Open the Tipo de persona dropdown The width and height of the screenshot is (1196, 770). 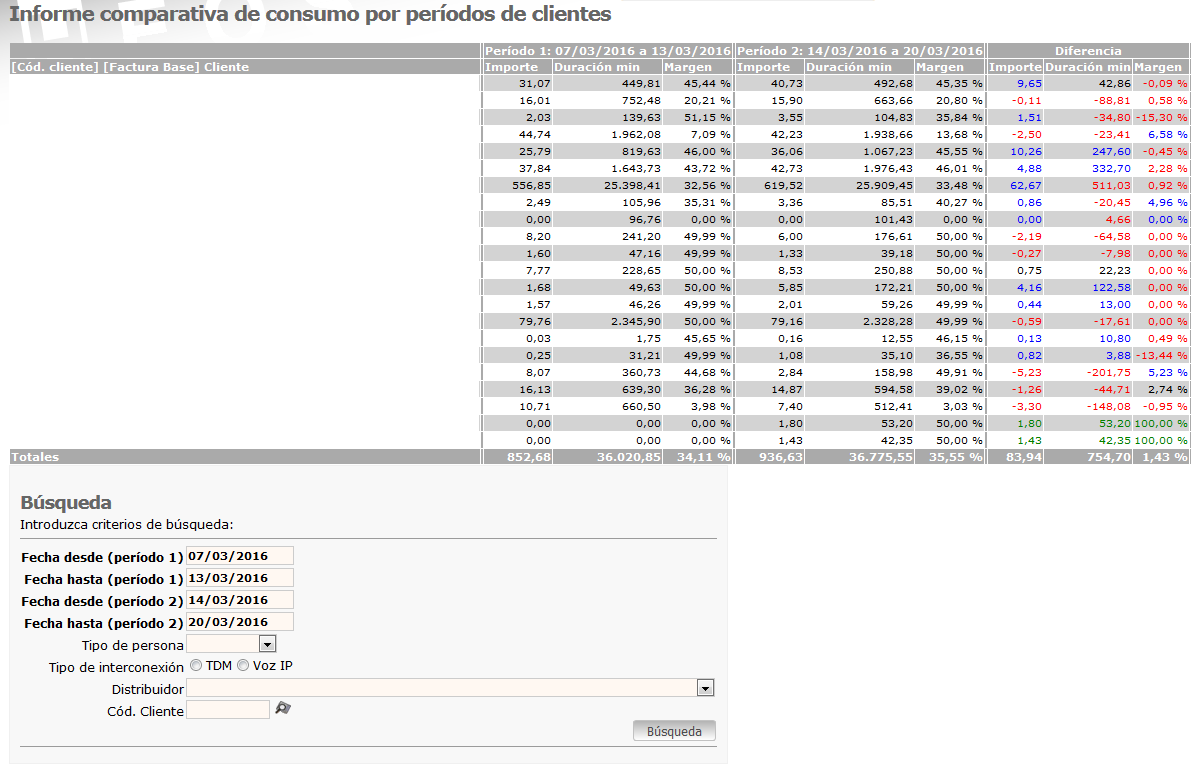(231, 644)
